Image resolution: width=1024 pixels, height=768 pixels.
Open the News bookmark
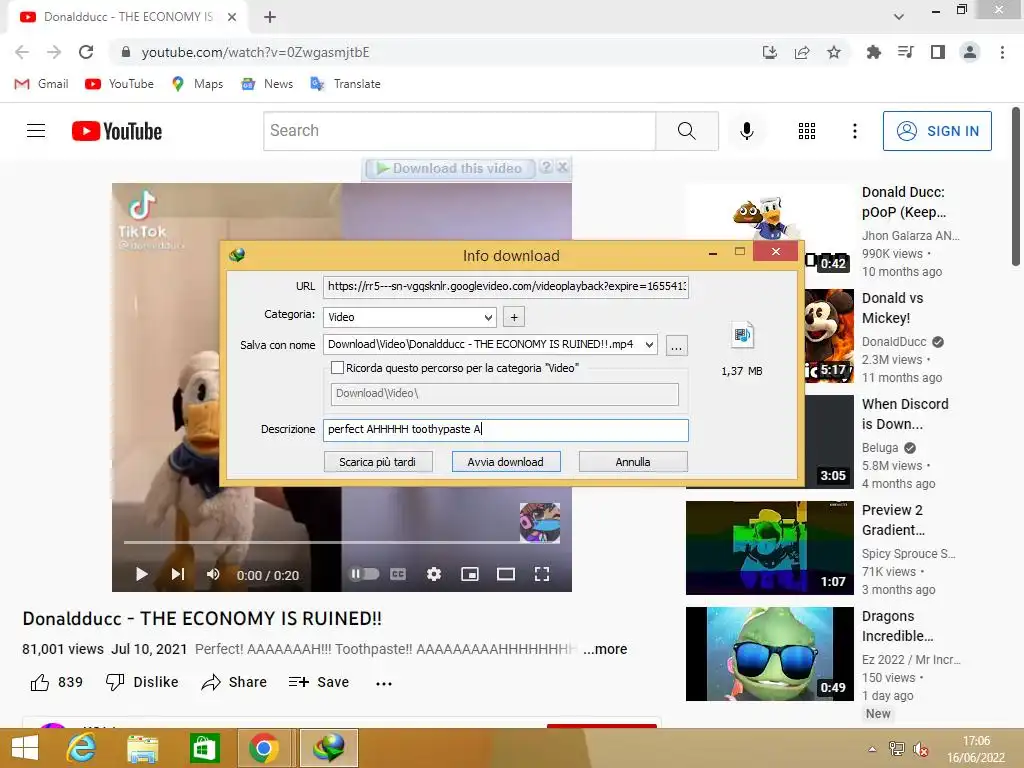267,84
